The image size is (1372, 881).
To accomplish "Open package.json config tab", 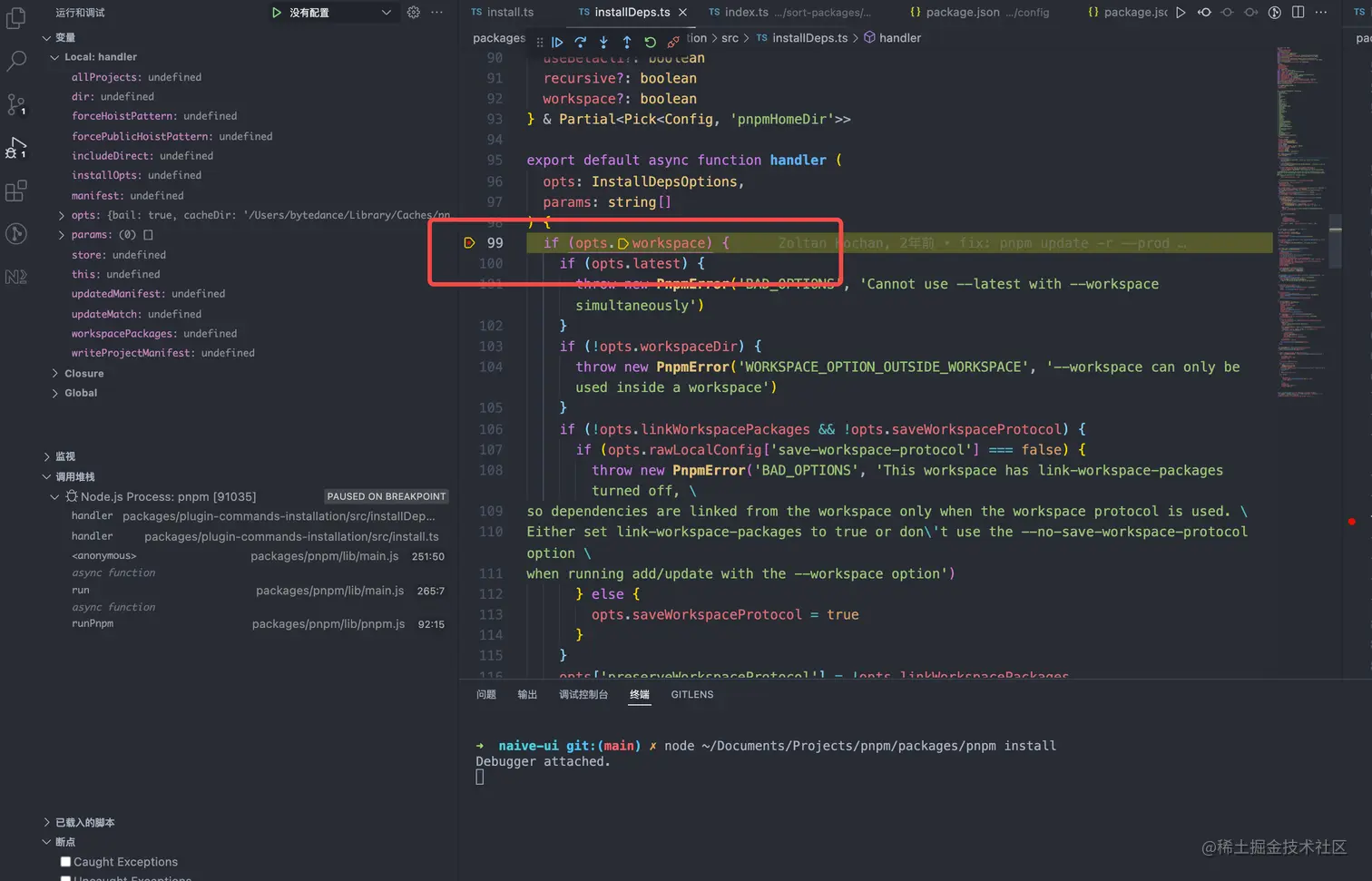I will coord(980,13).
